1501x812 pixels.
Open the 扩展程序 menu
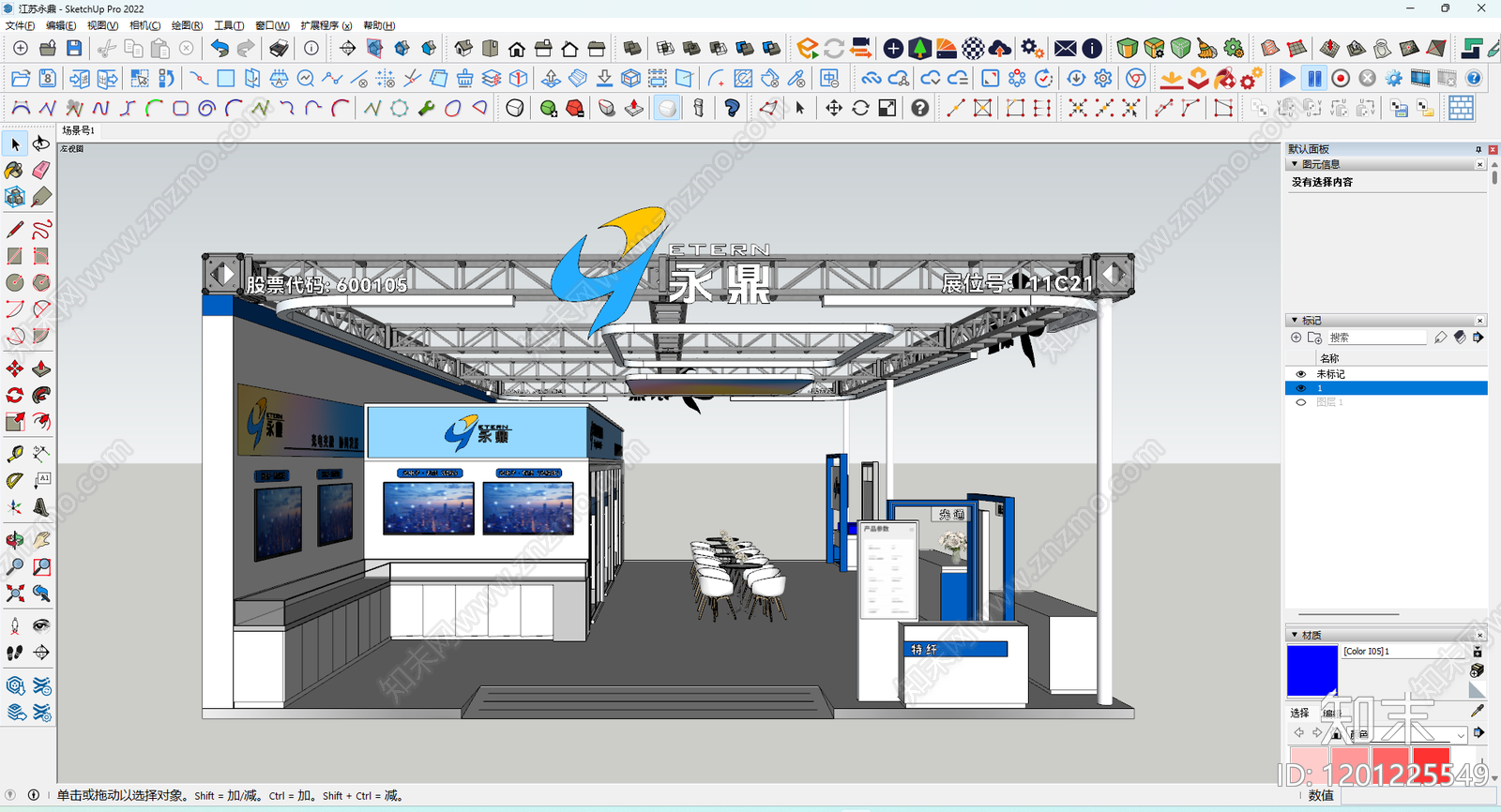326,25
